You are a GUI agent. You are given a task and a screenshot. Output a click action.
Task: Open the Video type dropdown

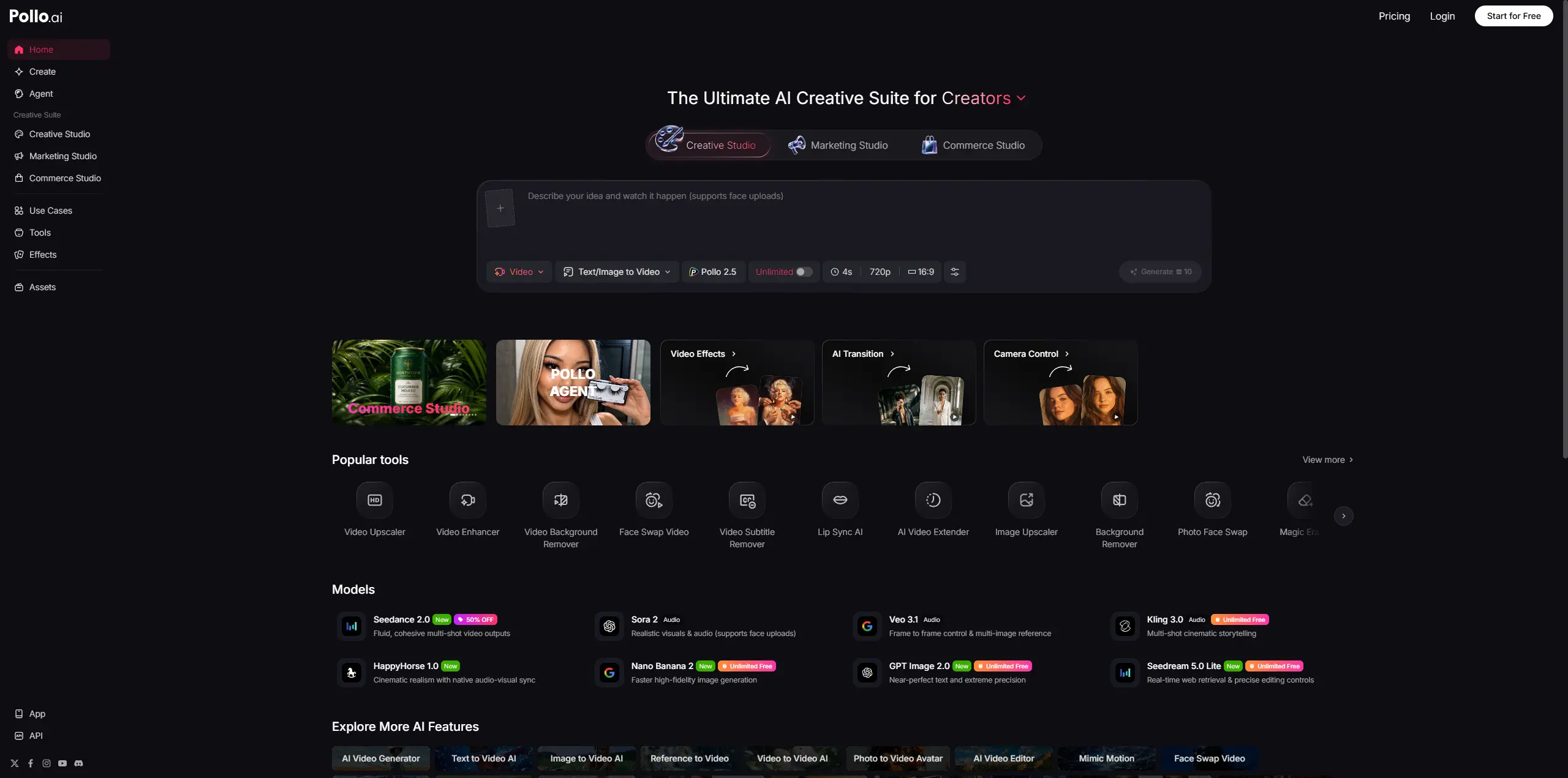[x=519, y=272]
